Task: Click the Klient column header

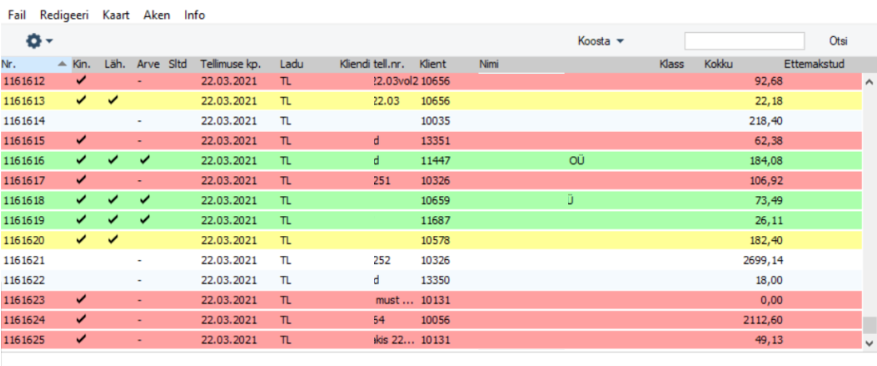Action: tap(433, 64)
